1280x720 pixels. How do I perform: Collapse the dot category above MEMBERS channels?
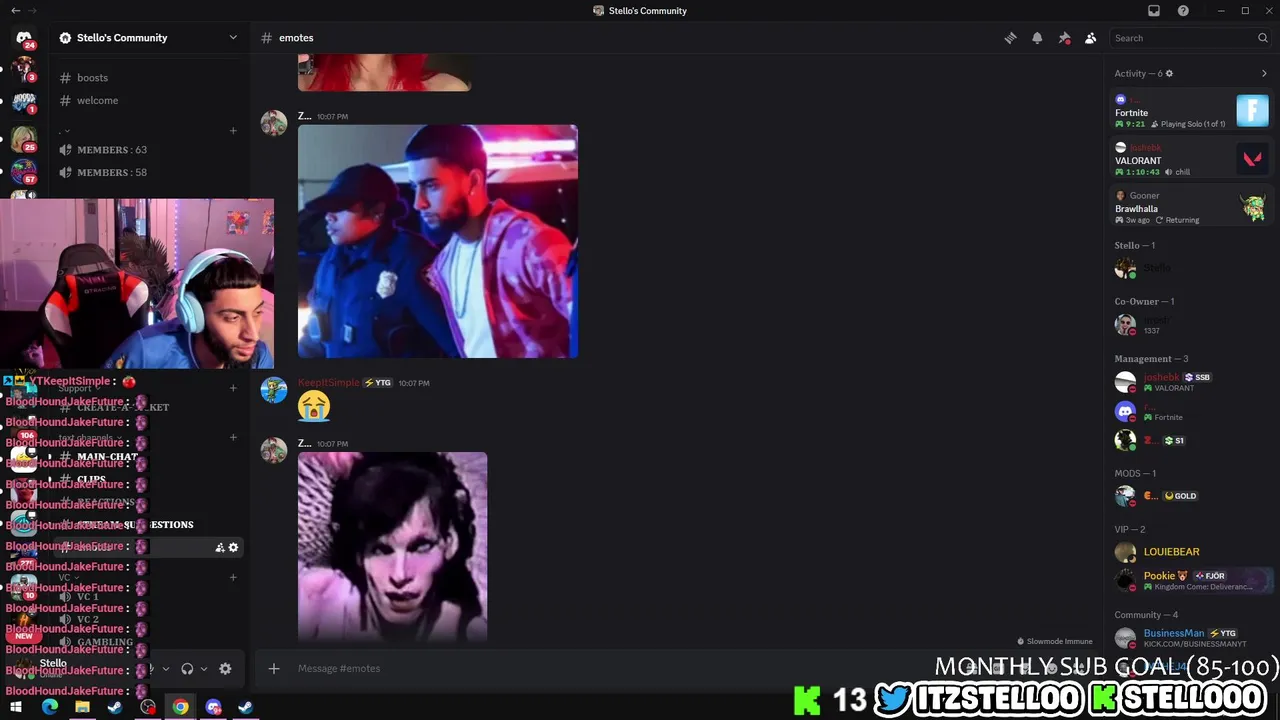tap(64, 130)
